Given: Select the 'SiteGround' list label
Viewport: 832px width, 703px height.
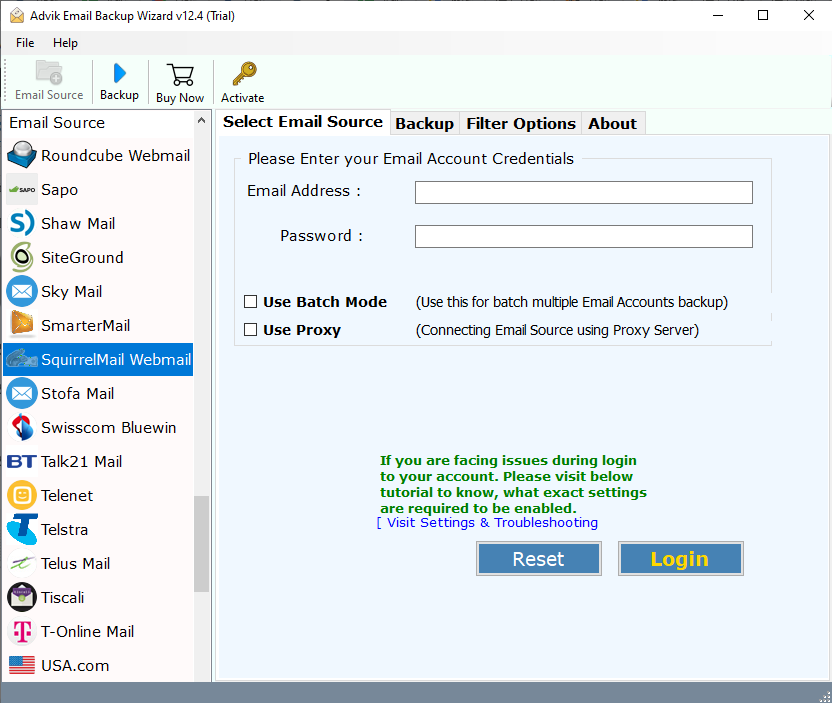Looking at the screenshot, I should pos(82,257).
